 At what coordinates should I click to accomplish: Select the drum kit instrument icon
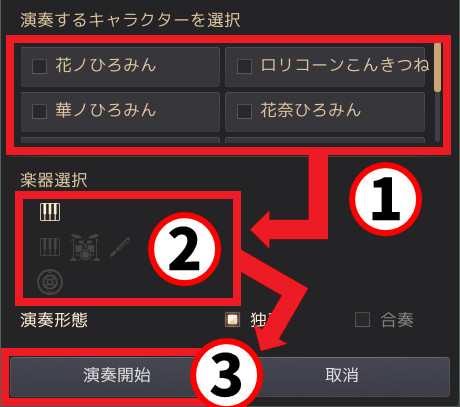(x=85, y=247)
